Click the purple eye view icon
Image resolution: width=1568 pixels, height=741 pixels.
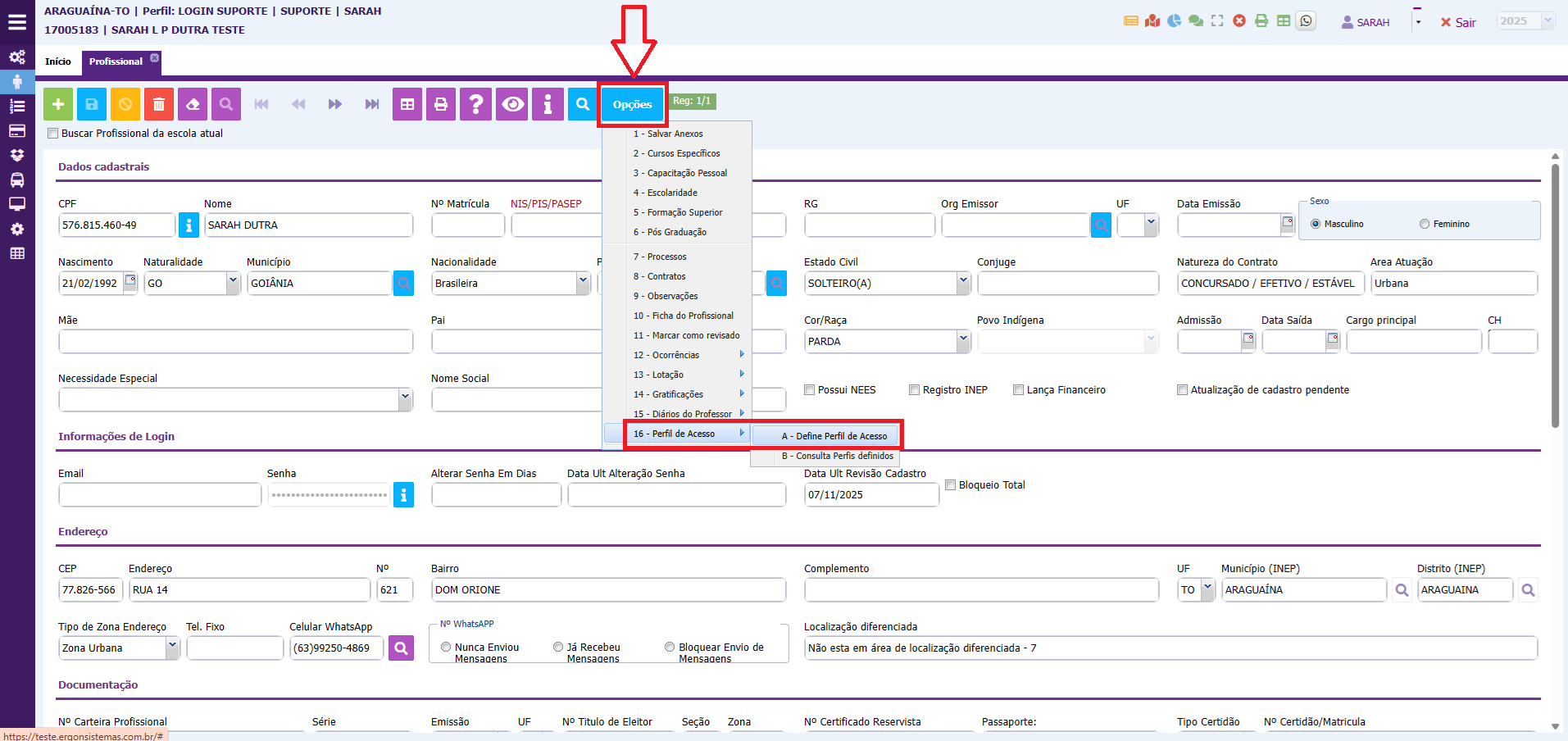coord(513,104)
